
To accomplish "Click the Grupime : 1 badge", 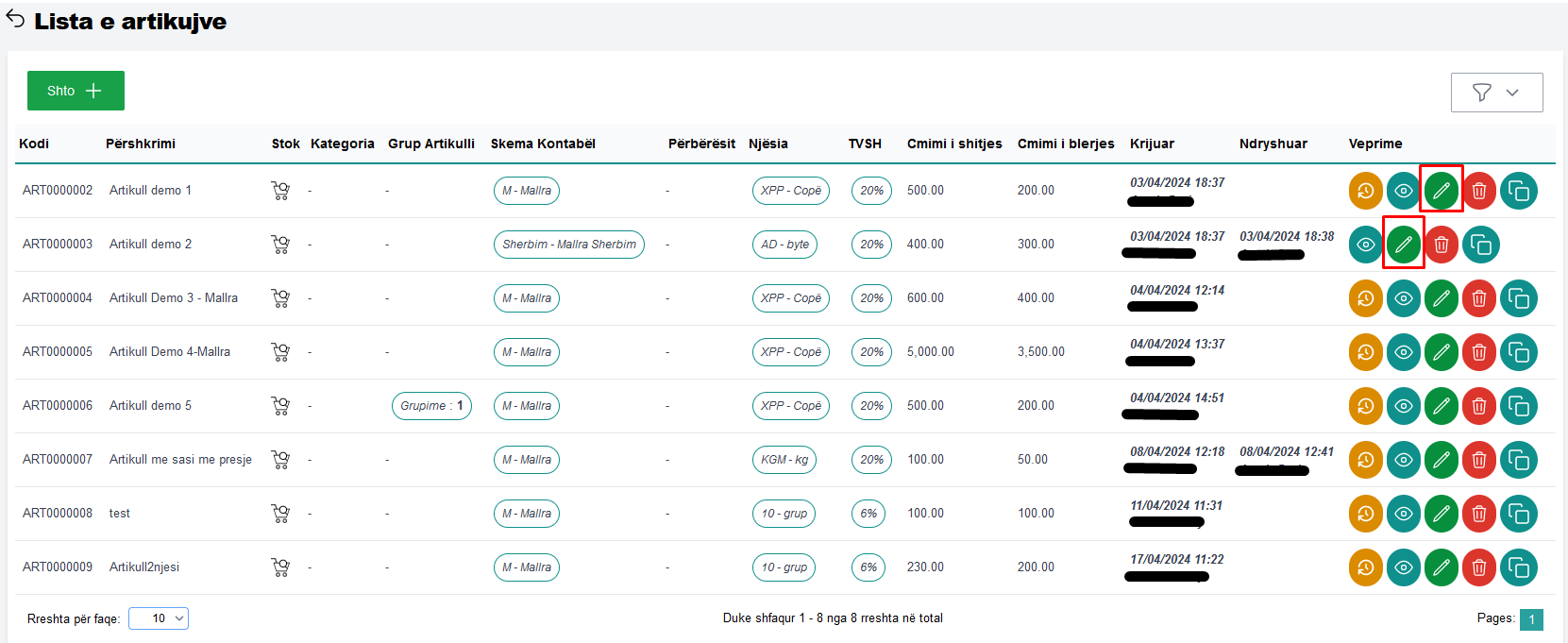I will point(430,406).
